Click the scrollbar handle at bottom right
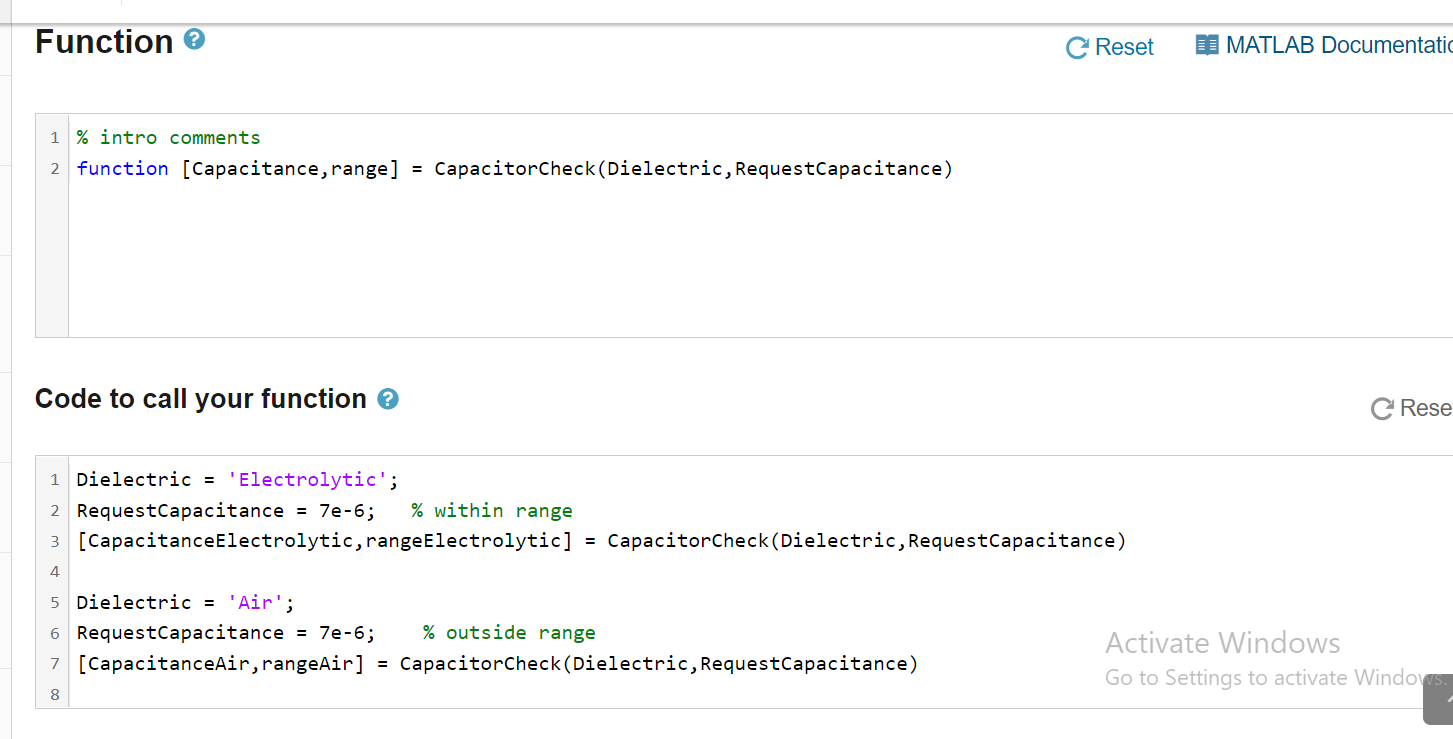1453x739 pixels. [x=1437, y=700]
